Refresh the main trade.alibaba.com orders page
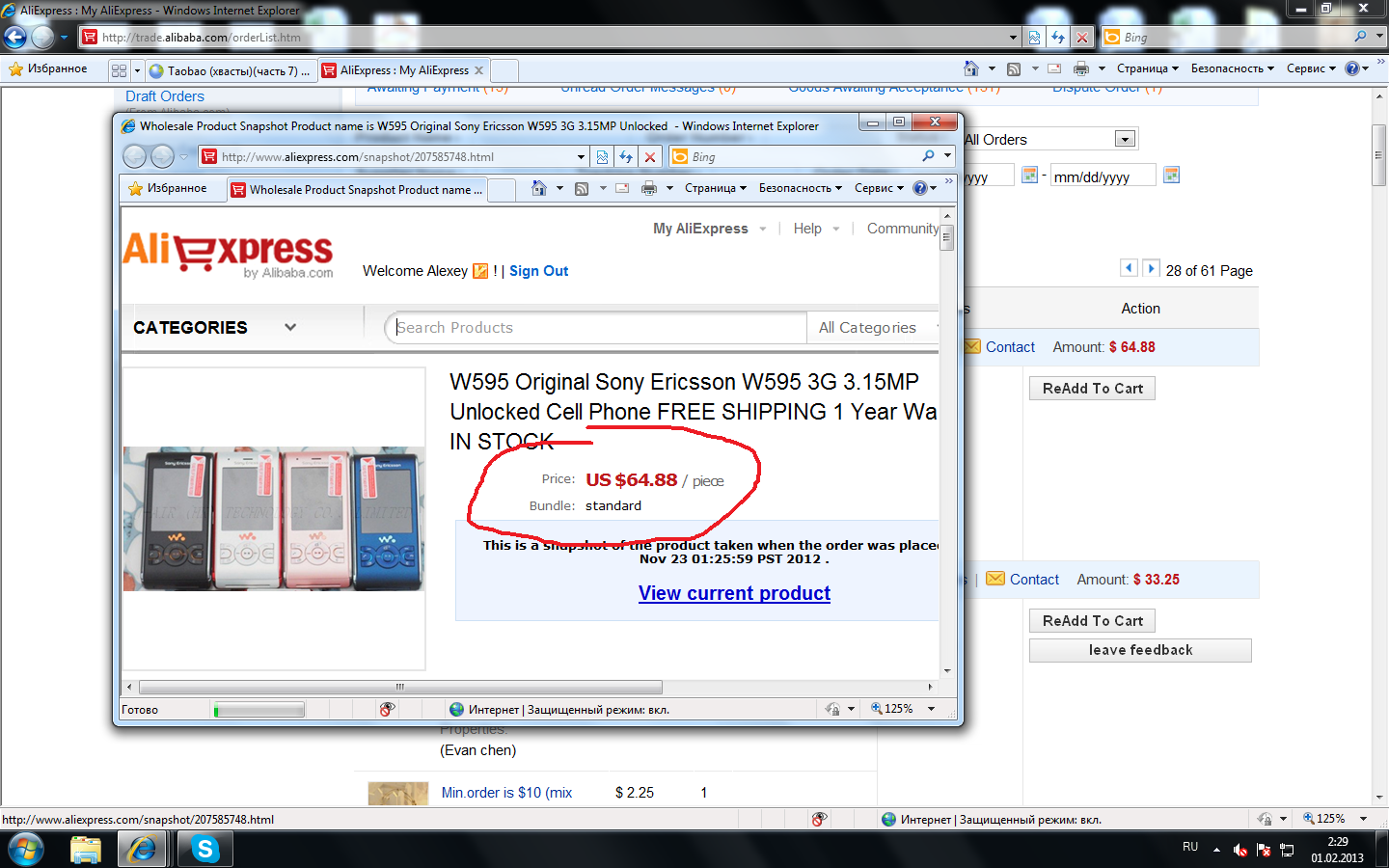Screen dimensions: 1389x868 pyautogui.click(x=1058, y=38)
